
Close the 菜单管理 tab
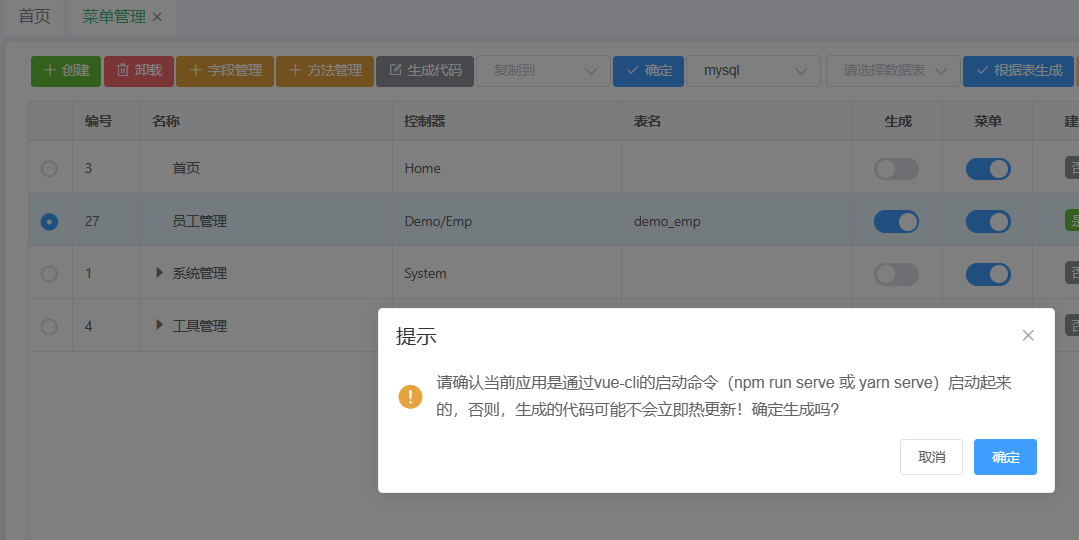pyautogui.click(x=157, y=17)
